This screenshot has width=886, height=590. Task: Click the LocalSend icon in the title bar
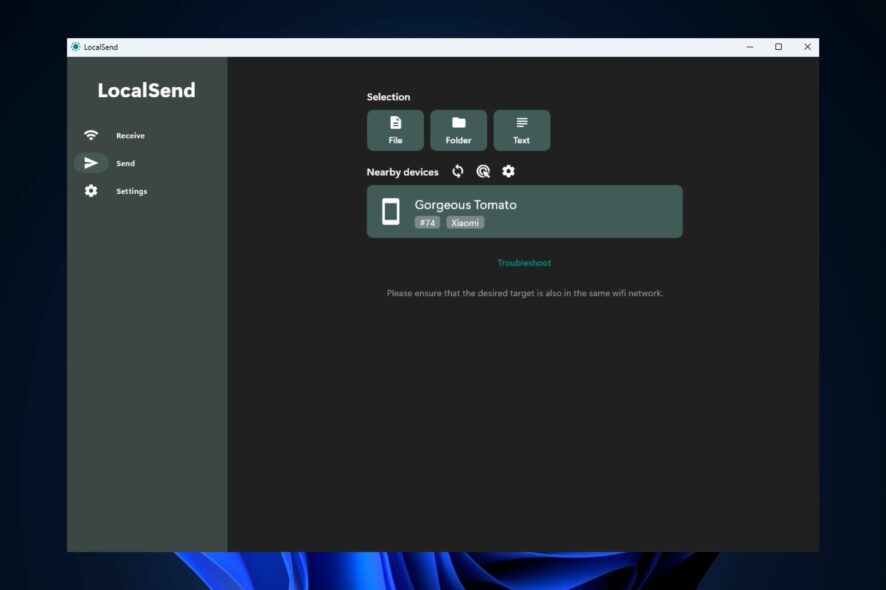click(74, 46)
